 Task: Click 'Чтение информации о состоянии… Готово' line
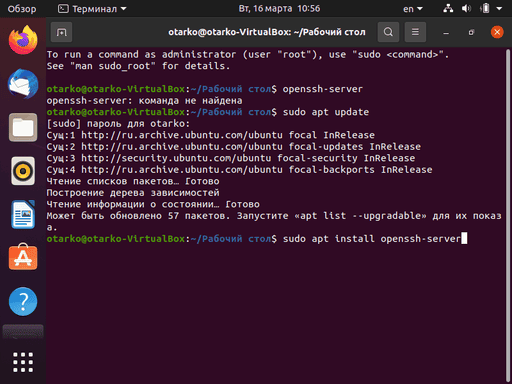tap(153, 204)
